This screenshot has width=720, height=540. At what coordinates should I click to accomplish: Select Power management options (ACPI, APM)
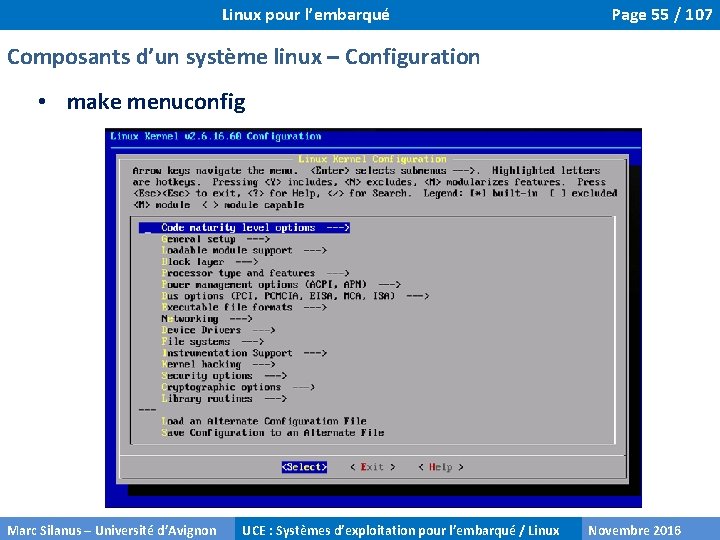click(281, 285)
